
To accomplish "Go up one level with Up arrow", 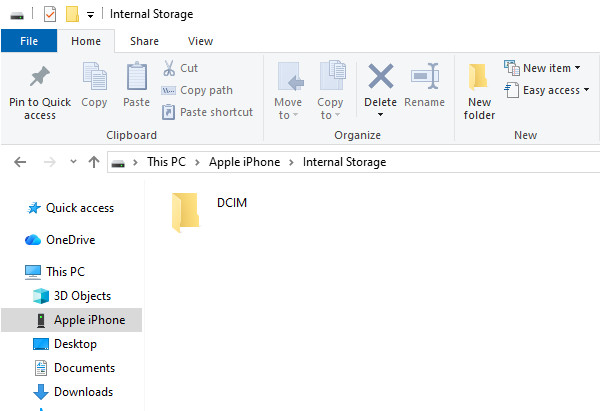I will pyautogui.click(x=94, y=162).
